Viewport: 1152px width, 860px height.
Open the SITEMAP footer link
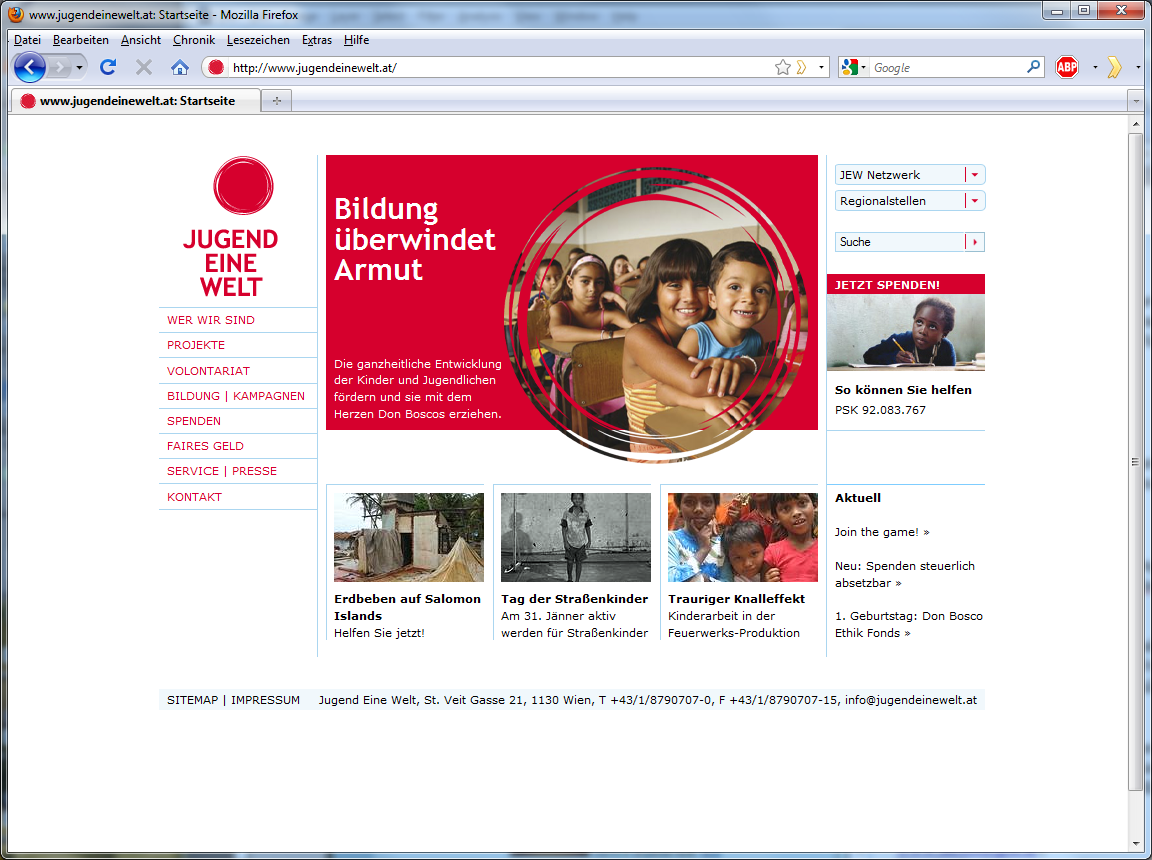click(x=192, y=700)
